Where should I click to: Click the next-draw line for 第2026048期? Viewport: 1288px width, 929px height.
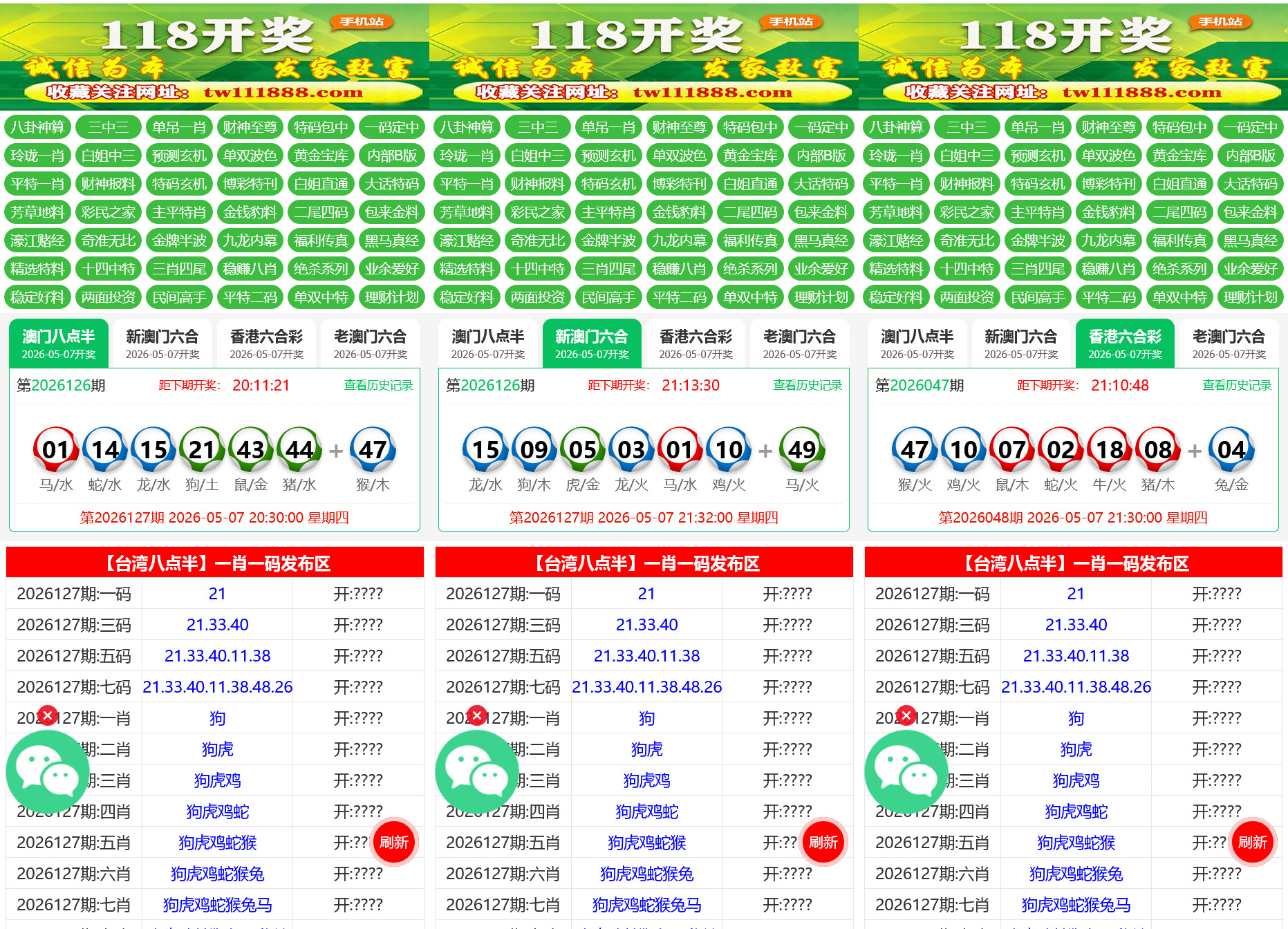[1073, 517]
